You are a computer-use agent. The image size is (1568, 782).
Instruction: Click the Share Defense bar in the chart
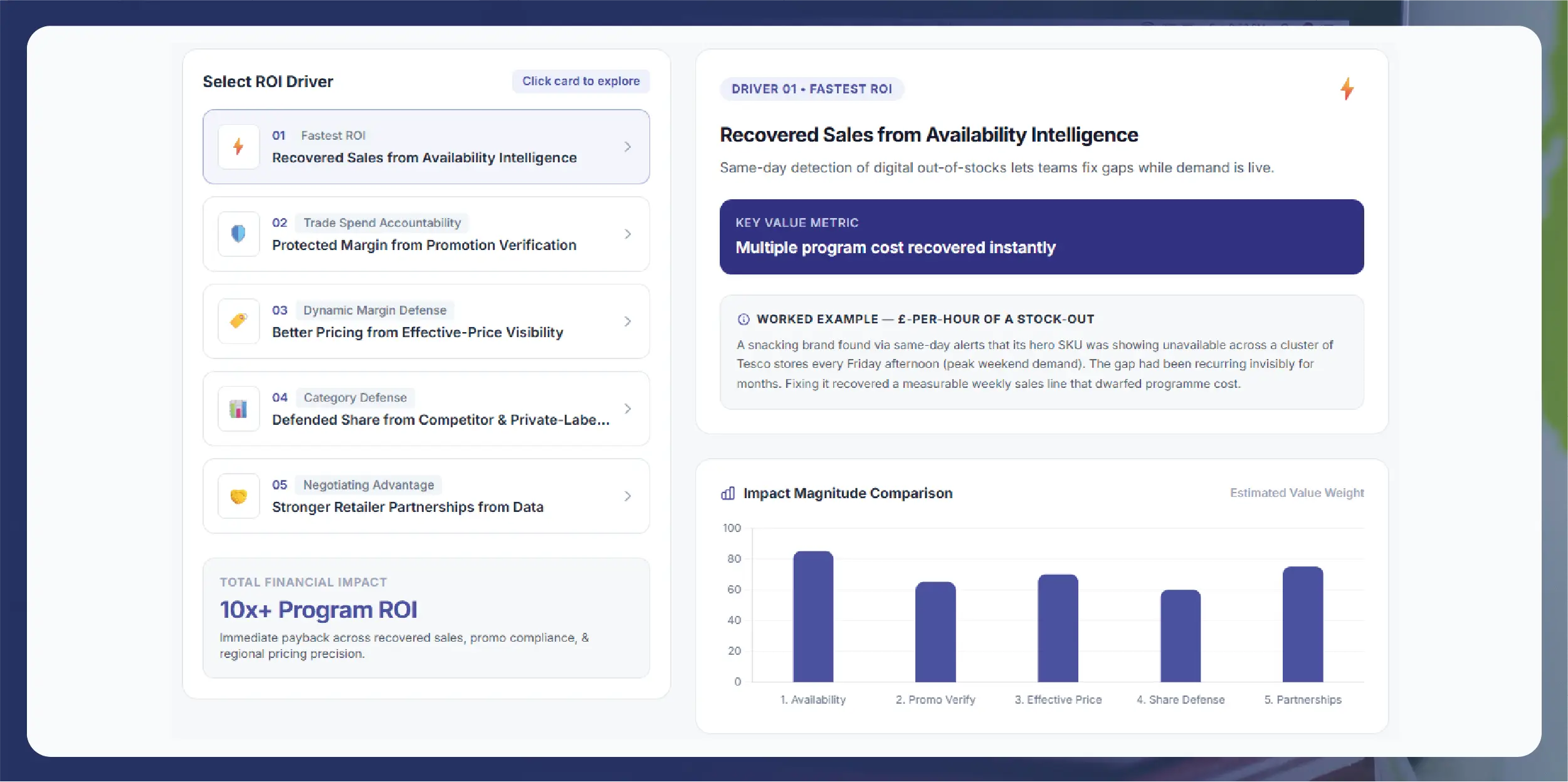1181,635
